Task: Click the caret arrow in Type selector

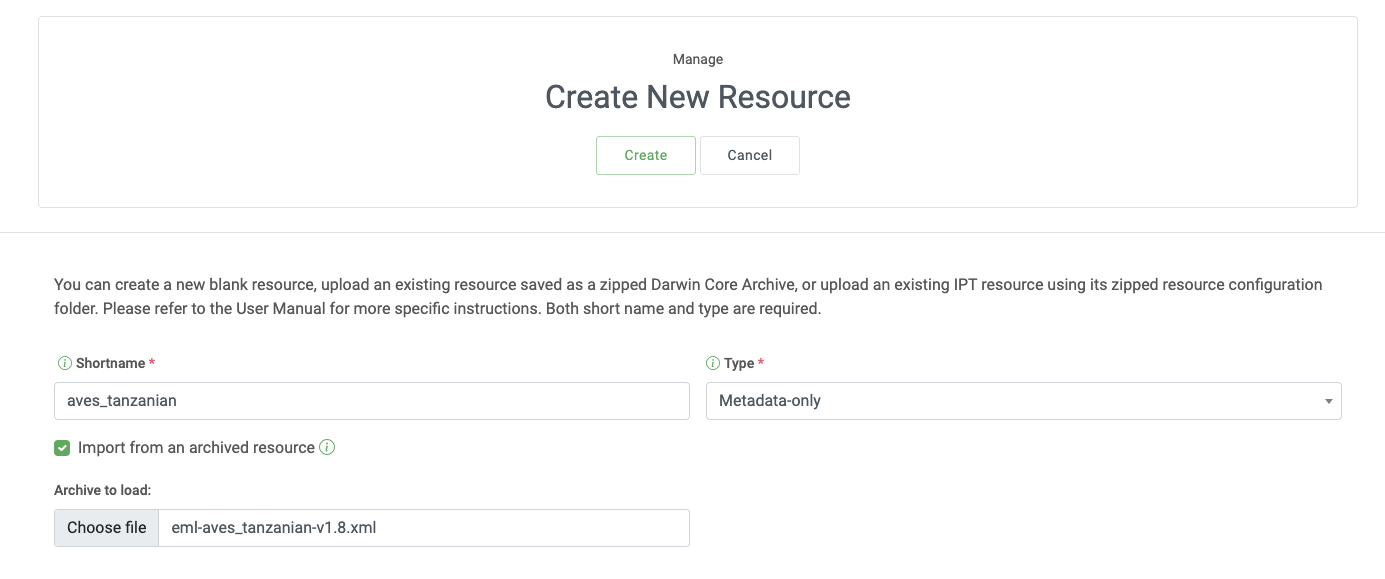Action: [x=1328, y=401]
